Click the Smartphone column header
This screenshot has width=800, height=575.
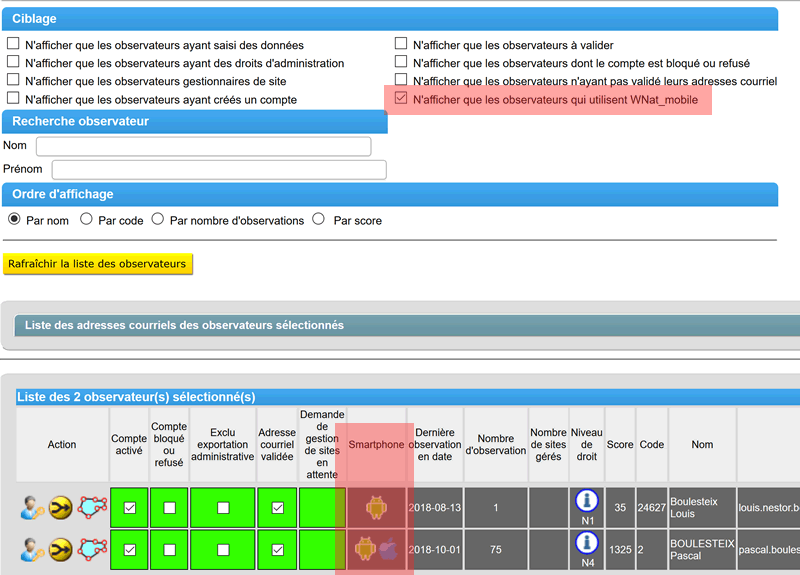click(x=376, y=444)
